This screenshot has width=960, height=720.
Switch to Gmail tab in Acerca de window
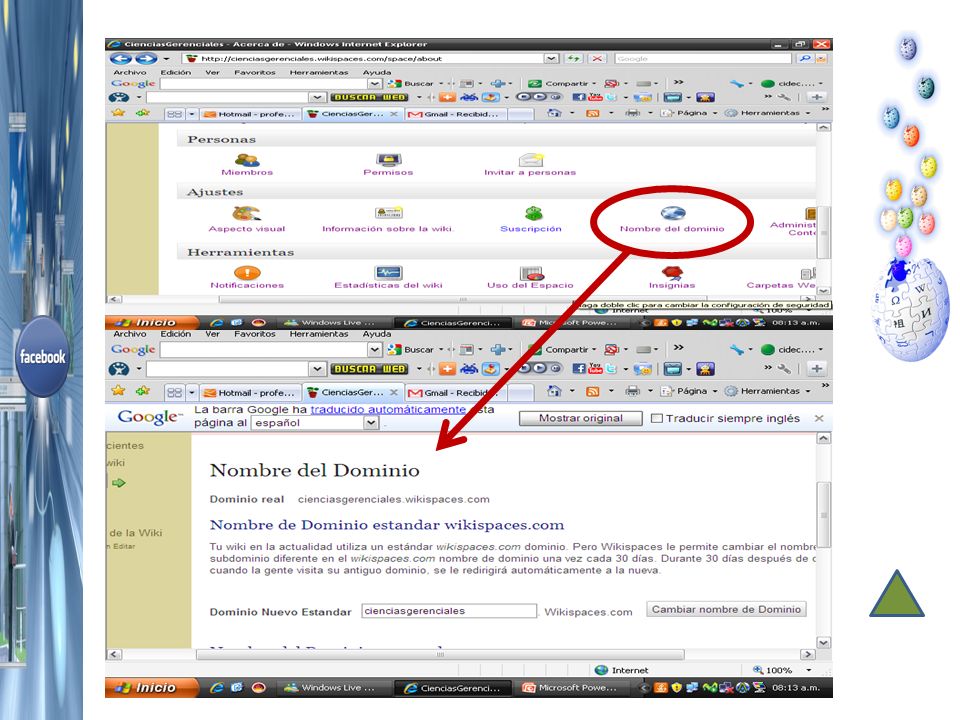coord(455,114)
